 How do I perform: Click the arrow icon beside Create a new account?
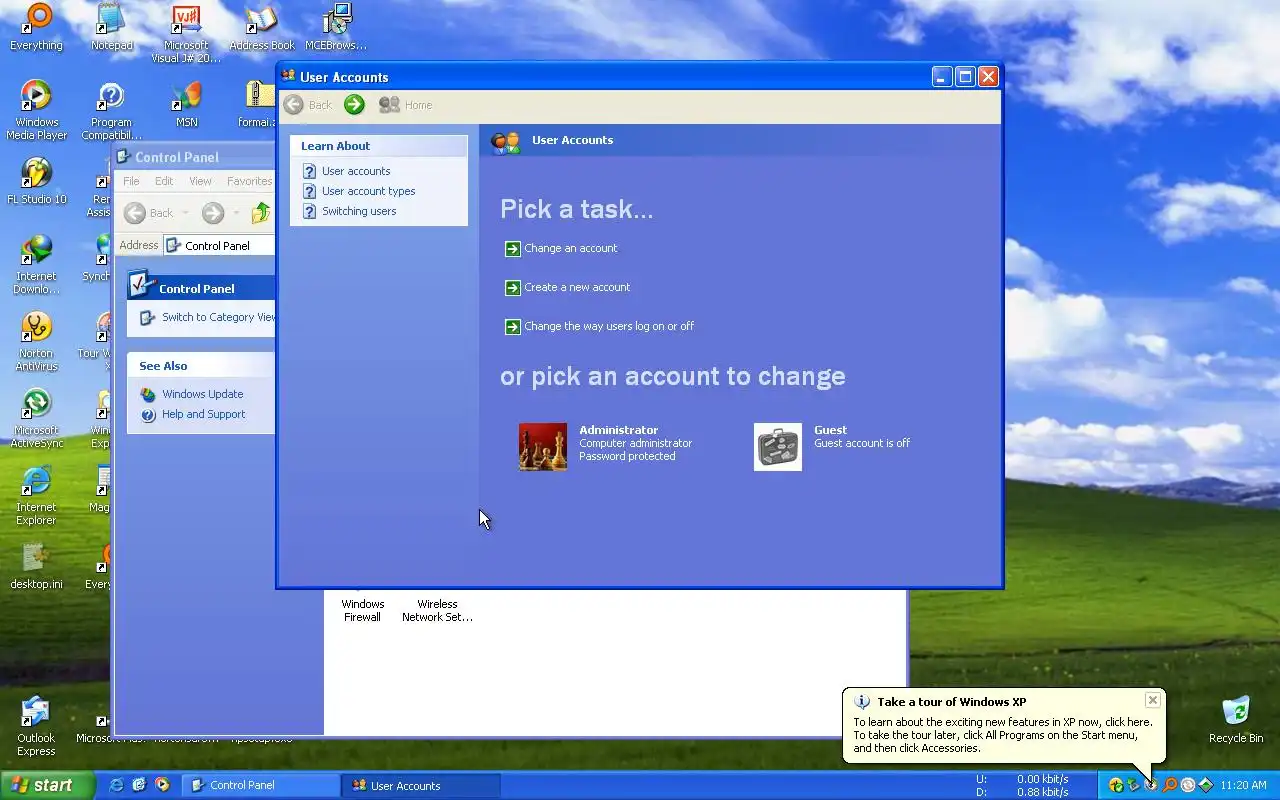point(513,288)
